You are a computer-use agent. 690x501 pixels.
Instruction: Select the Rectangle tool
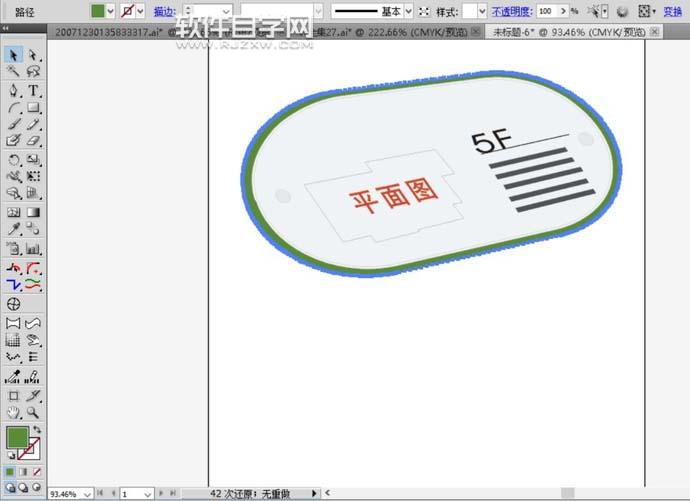pyautogui.click(x=33, y=107)
